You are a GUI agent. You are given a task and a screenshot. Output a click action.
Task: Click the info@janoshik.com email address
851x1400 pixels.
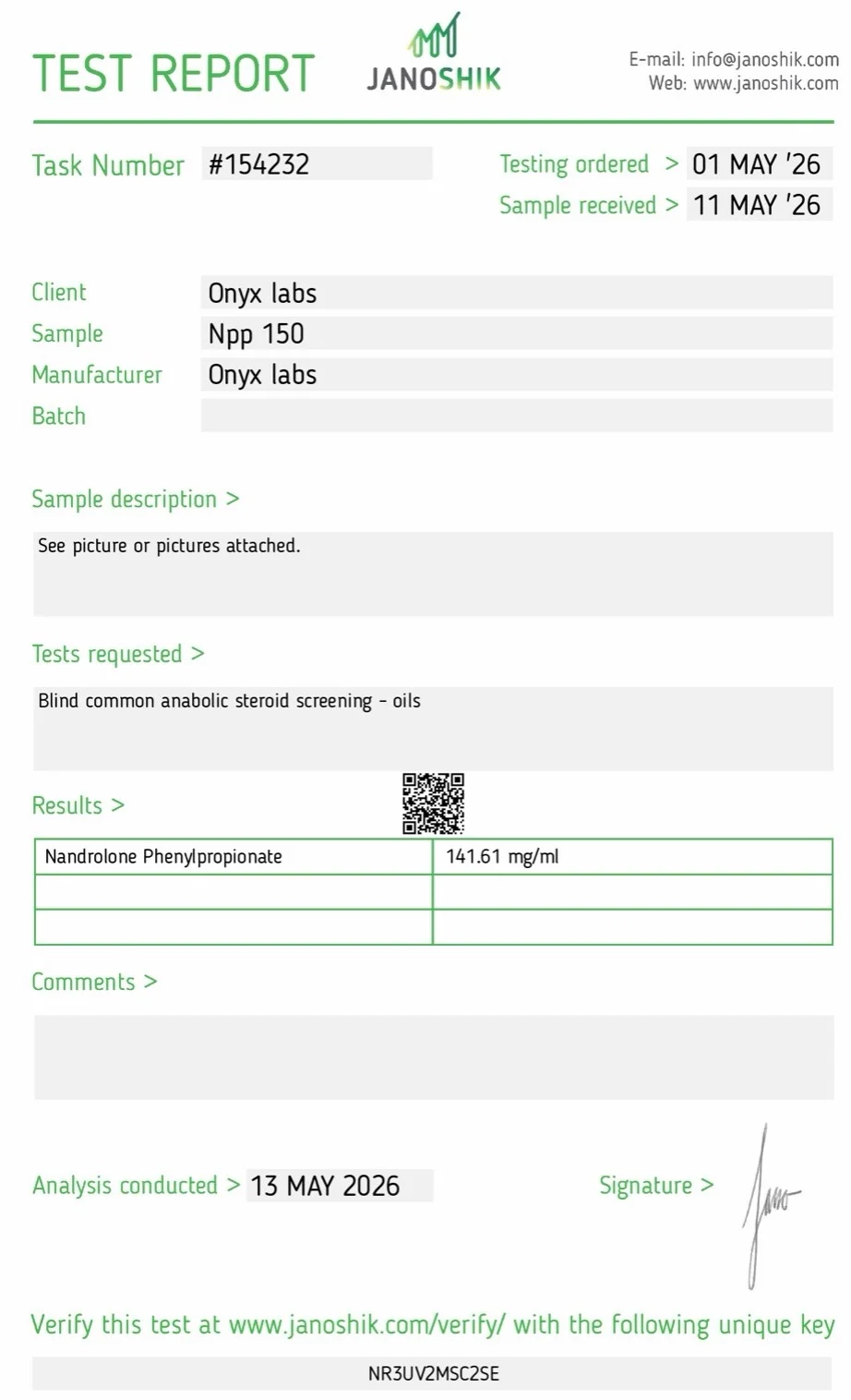click(x=765, y=59)
